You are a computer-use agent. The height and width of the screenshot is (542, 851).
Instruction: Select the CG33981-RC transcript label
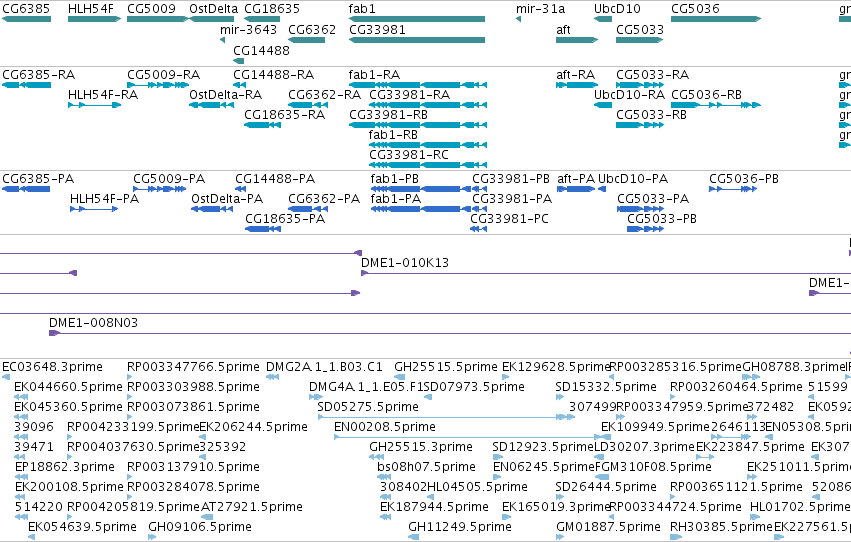409,155
